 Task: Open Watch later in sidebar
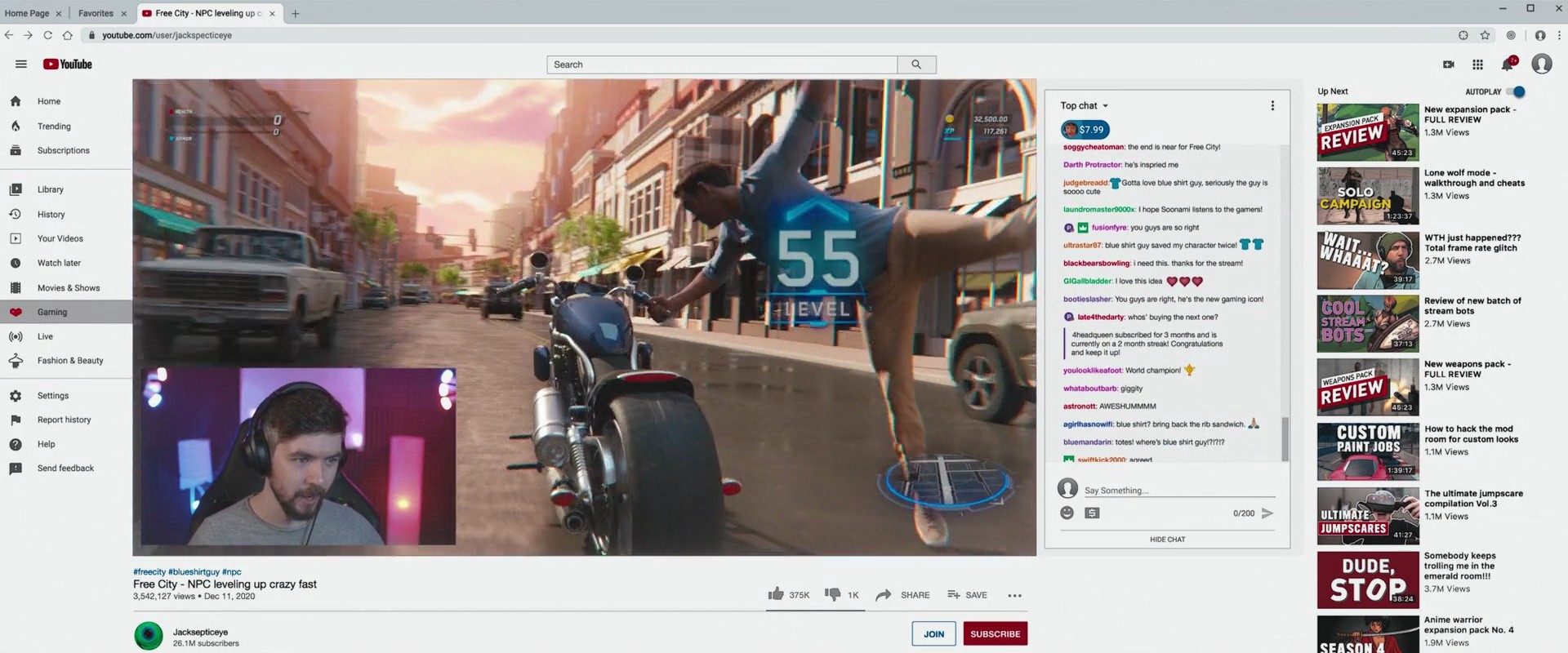pos(59,263)
